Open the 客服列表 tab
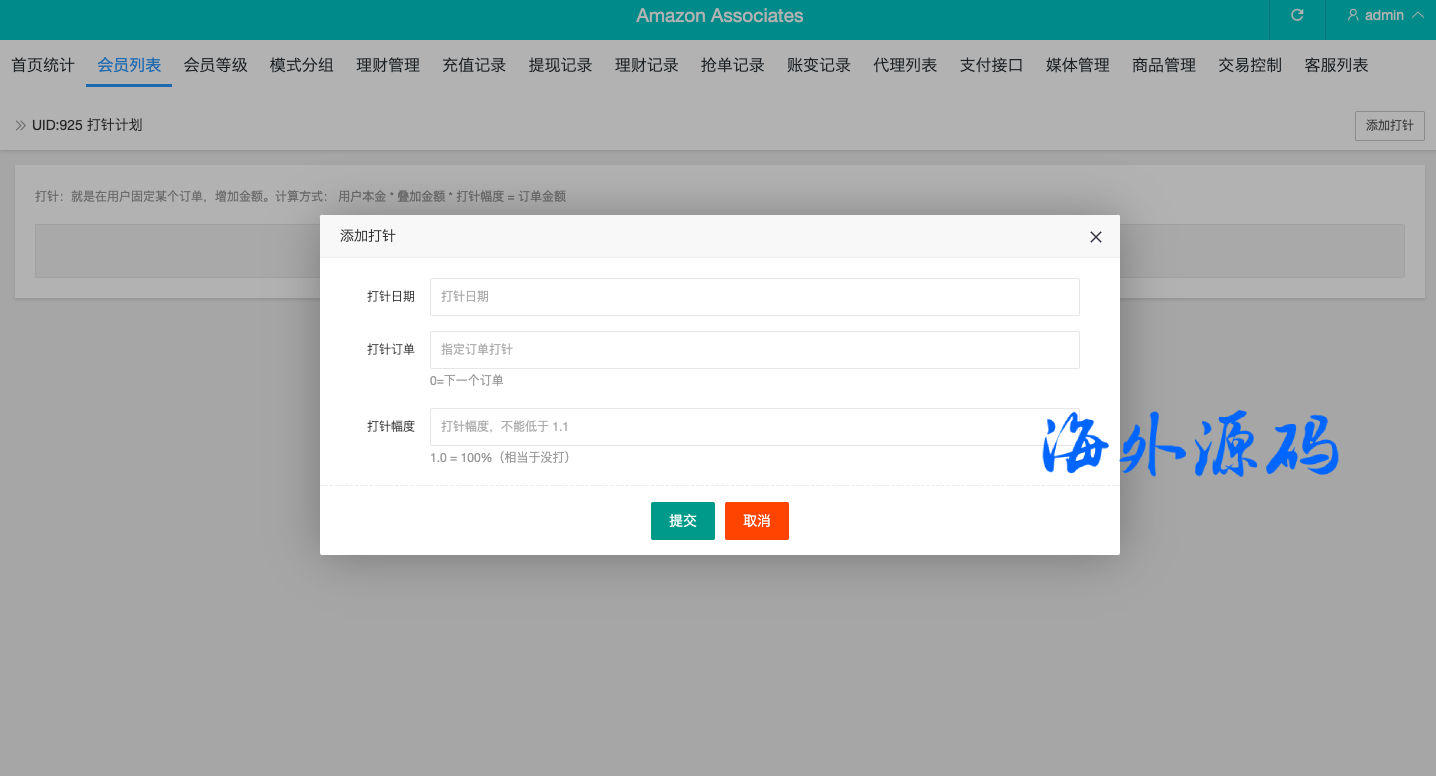This screenshot has height=776, width=1436. pos(1336,66)
